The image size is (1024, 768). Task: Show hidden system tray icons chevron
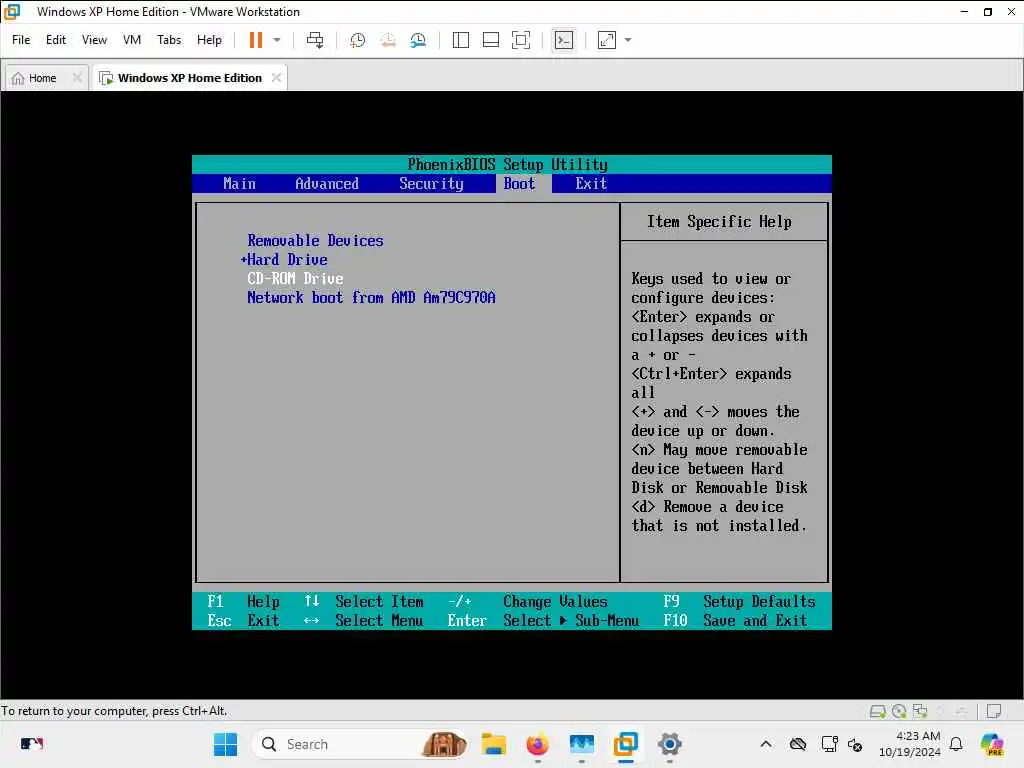pyautogui.click(x=766, y=744)
